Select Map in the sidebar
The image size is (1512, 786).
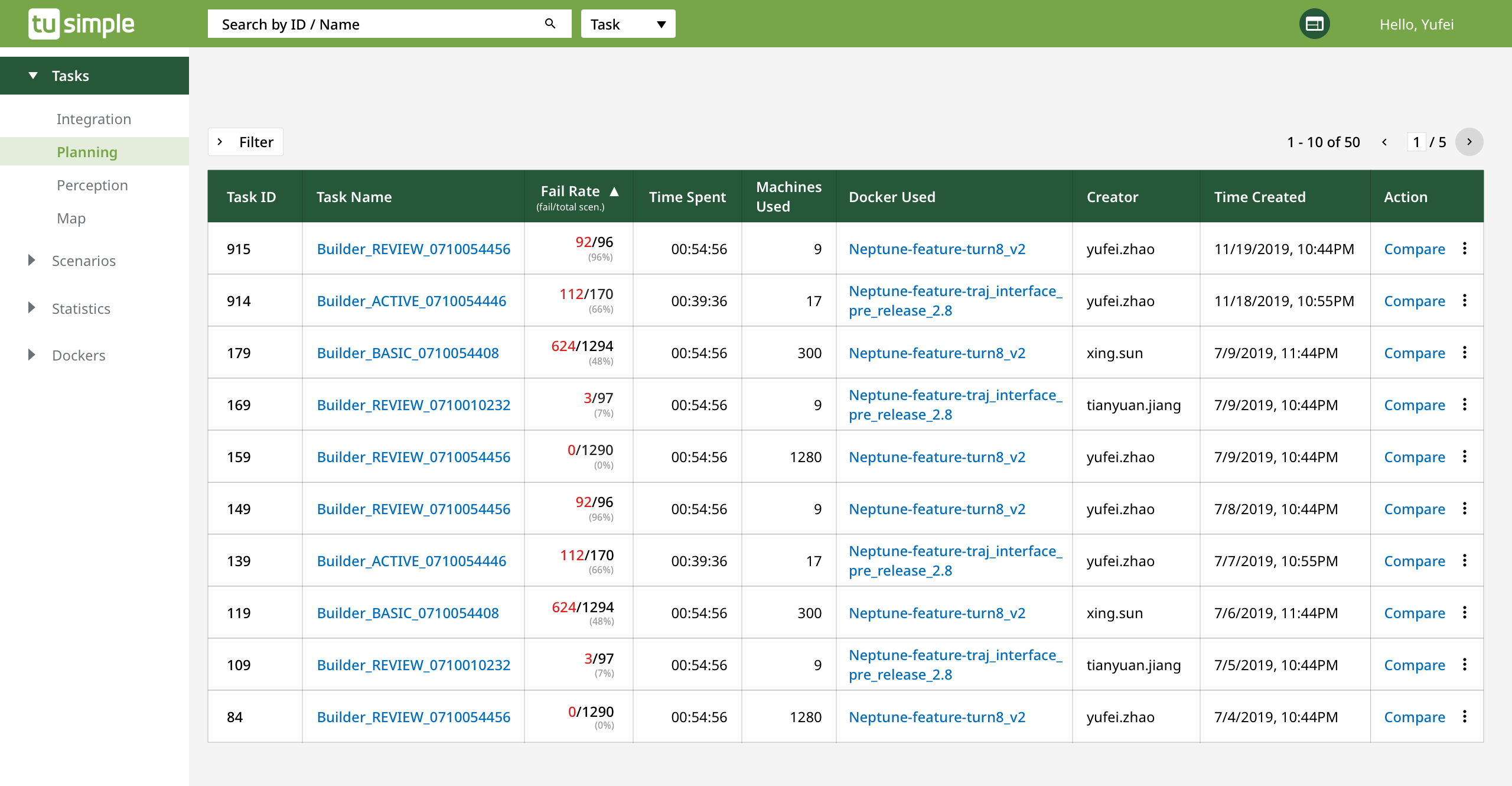(71, 218)
